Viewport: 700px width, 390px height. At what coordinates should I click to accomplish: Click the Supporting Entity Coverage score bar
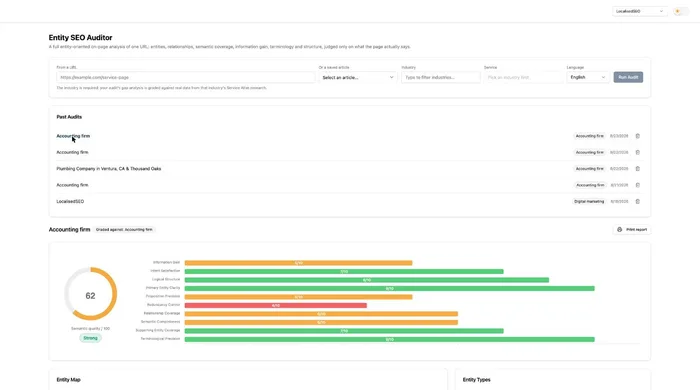344,331
